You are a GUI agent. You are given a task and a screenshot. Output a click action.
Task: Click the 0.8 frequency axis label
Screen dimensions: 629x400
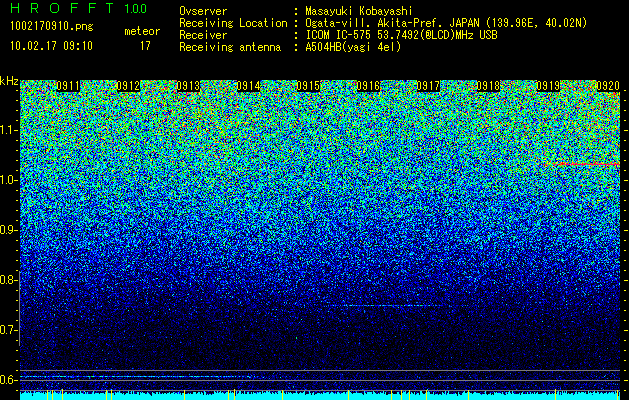(x=8, y=280)
